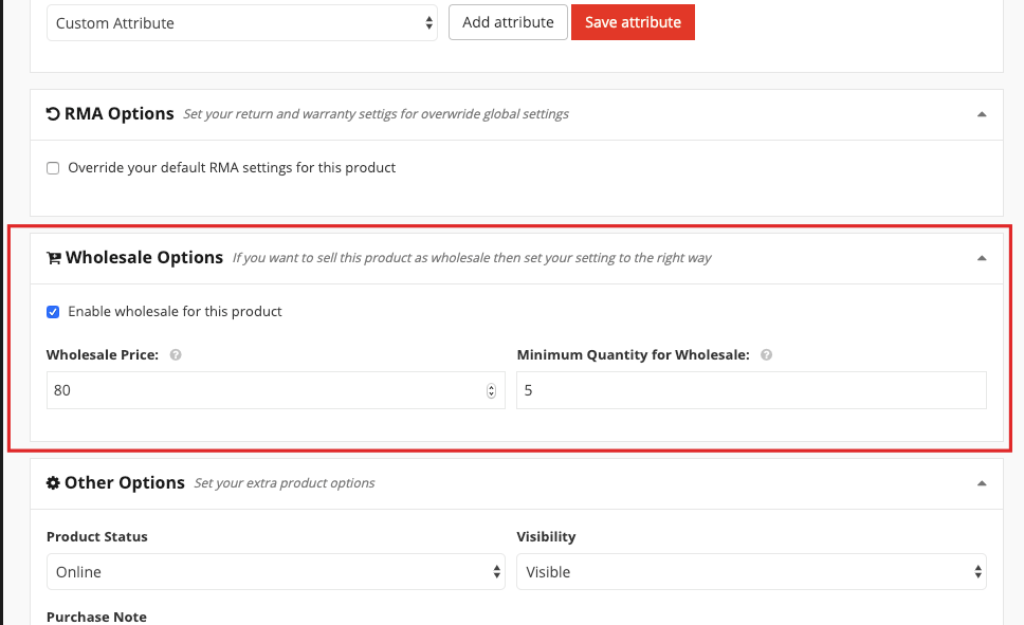Click the Wholesale Options heading title
This screenshot has width=1024, height=625.
(x=144, y=258)
